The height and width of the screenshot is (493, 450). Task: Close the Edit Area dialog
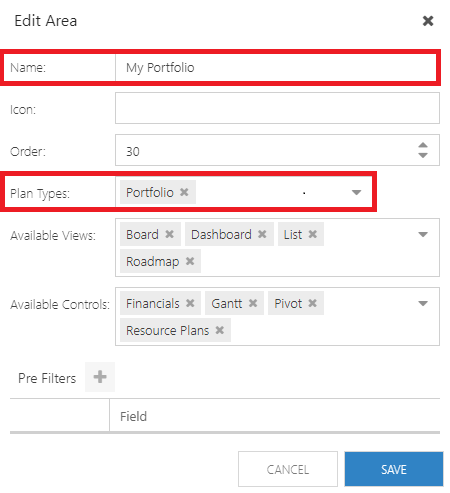pos(428,21)
